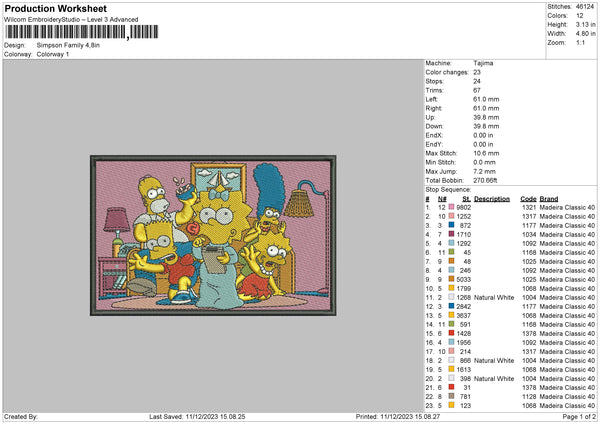Click the barcode under the worksheet title
The height and width of the screenshot is (424, 600).
coord(81,32)
